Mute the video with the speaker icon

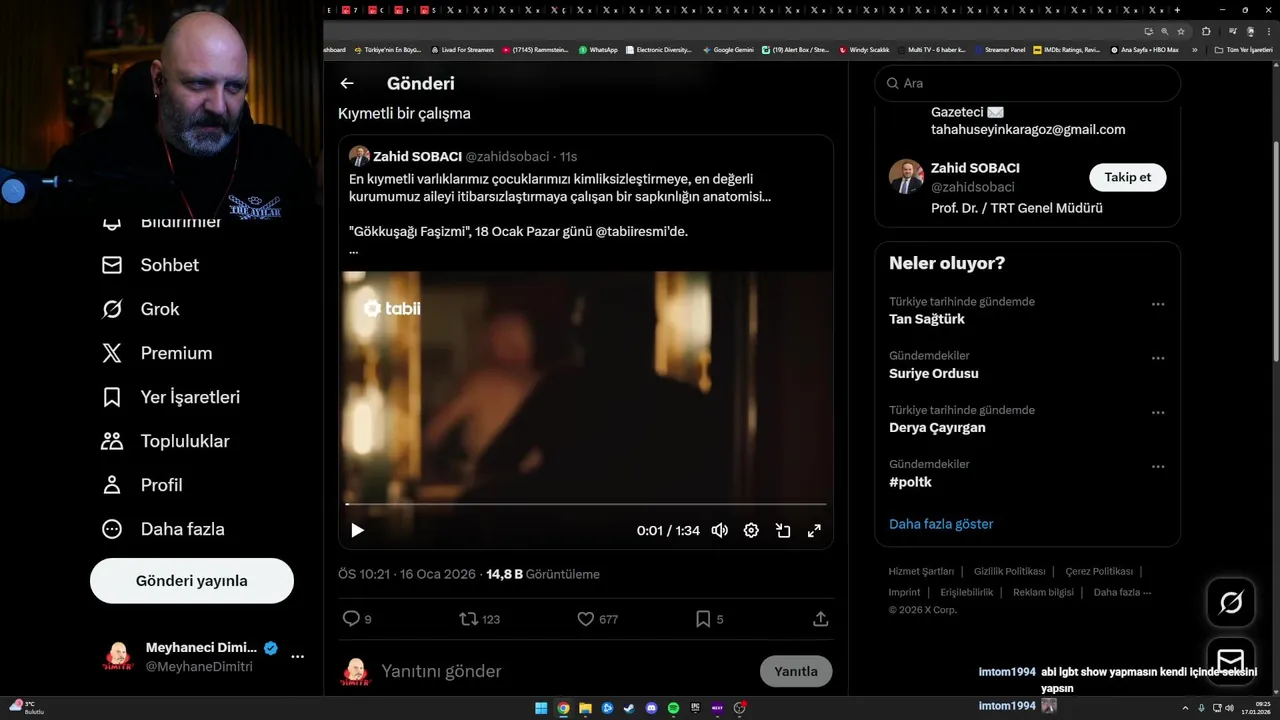click(719, 531)
